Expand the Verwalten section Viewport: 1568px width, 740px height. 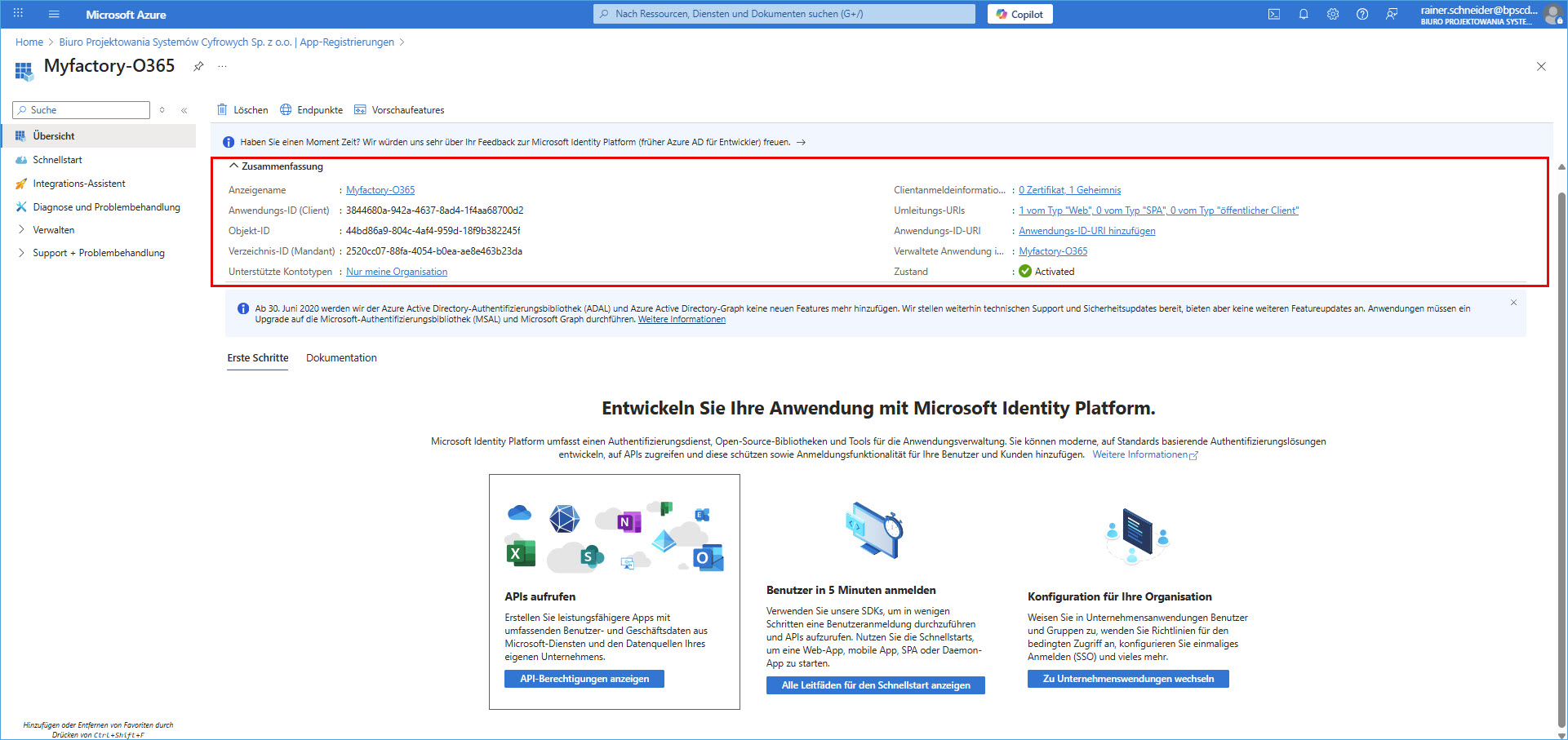point(98,230)
